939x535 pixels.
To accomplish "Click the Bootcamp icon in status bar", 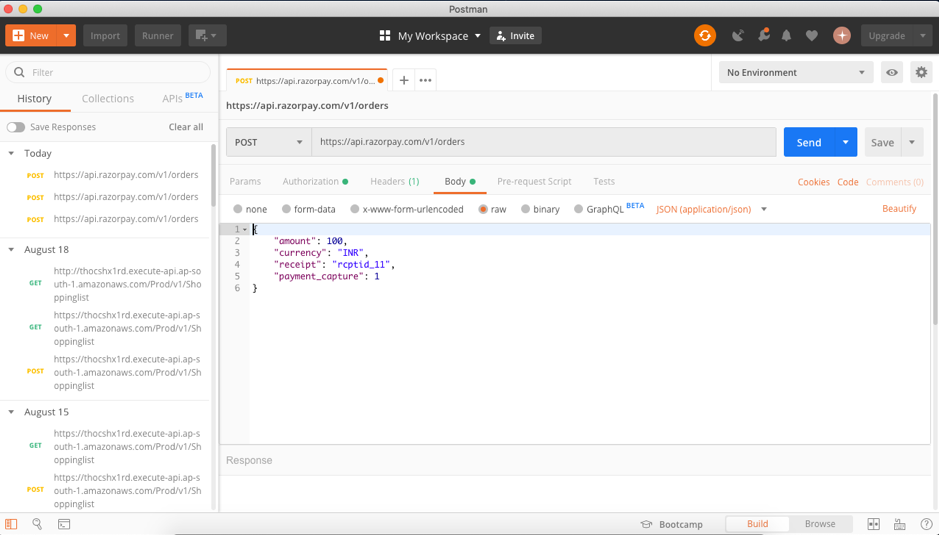I will 646,524.
